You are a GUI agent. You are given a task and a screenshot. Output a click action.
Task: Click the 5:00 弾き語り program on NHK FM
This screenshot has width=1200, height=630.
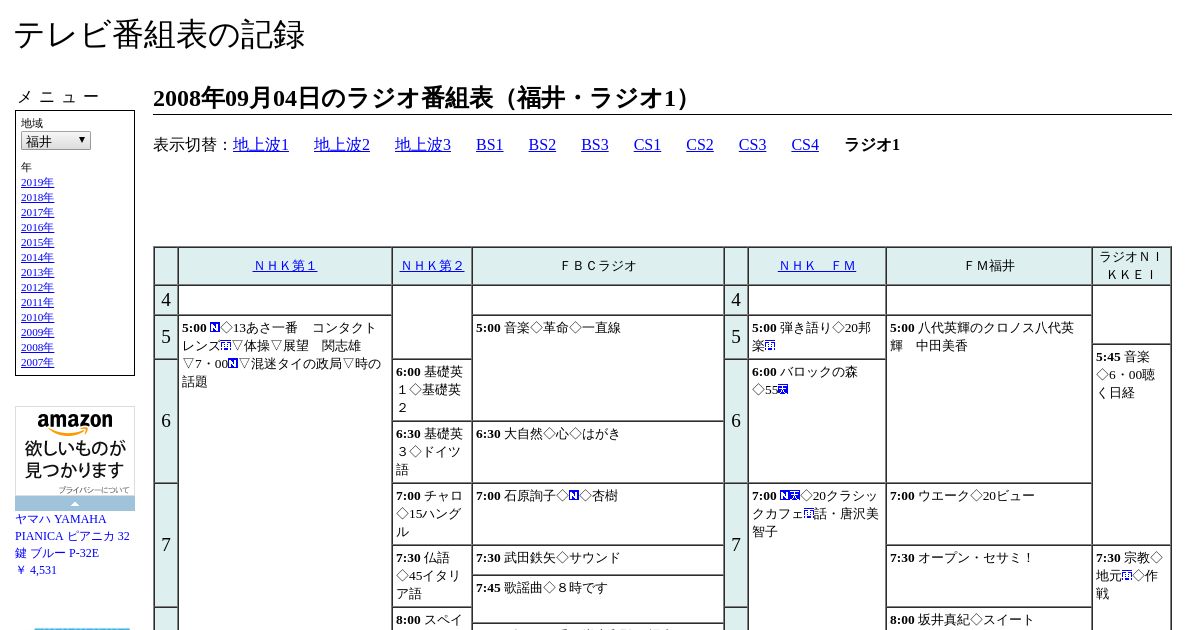tap(817, 337)
